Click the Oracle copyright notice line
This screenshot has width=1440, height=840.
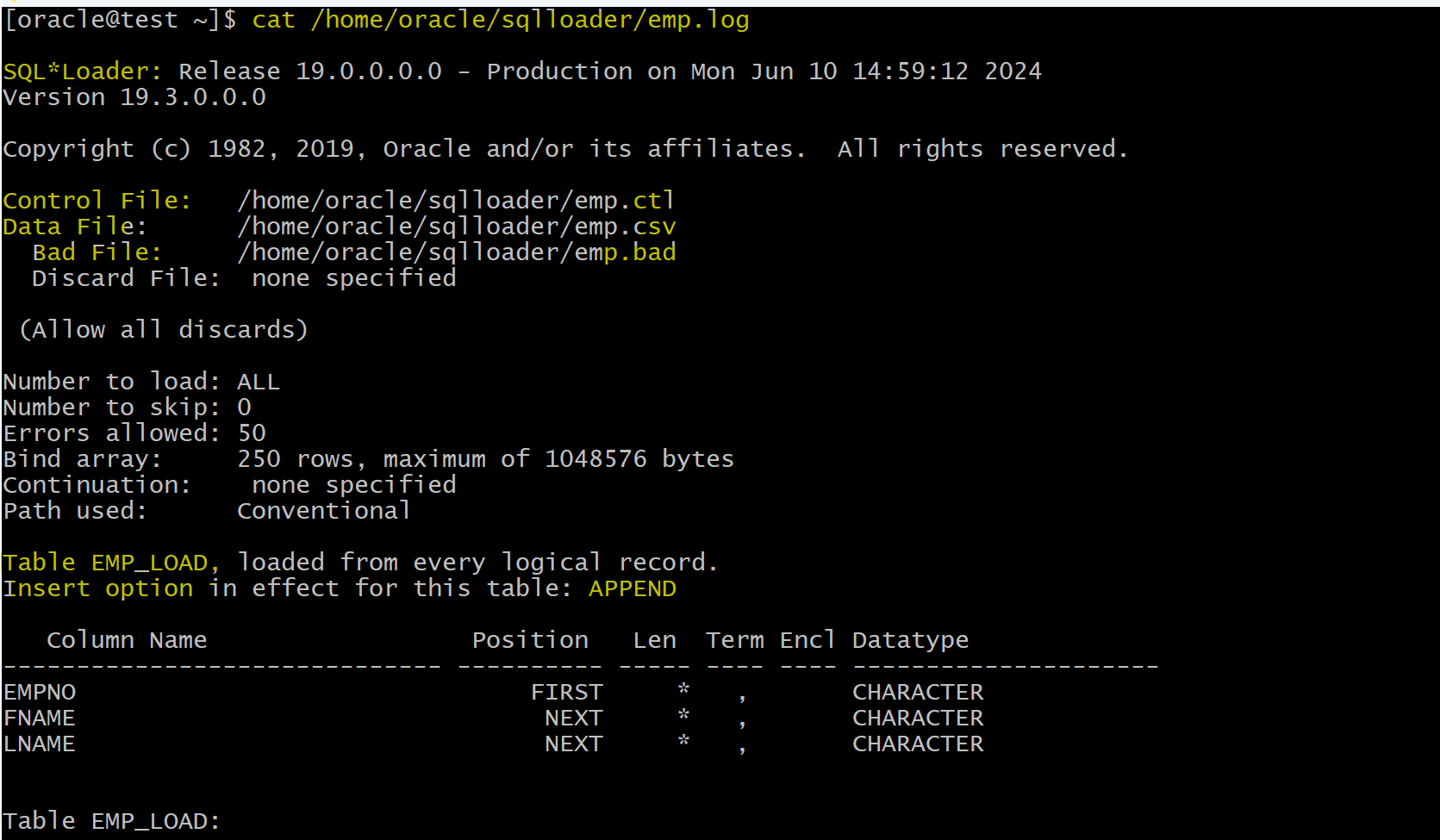565,149
